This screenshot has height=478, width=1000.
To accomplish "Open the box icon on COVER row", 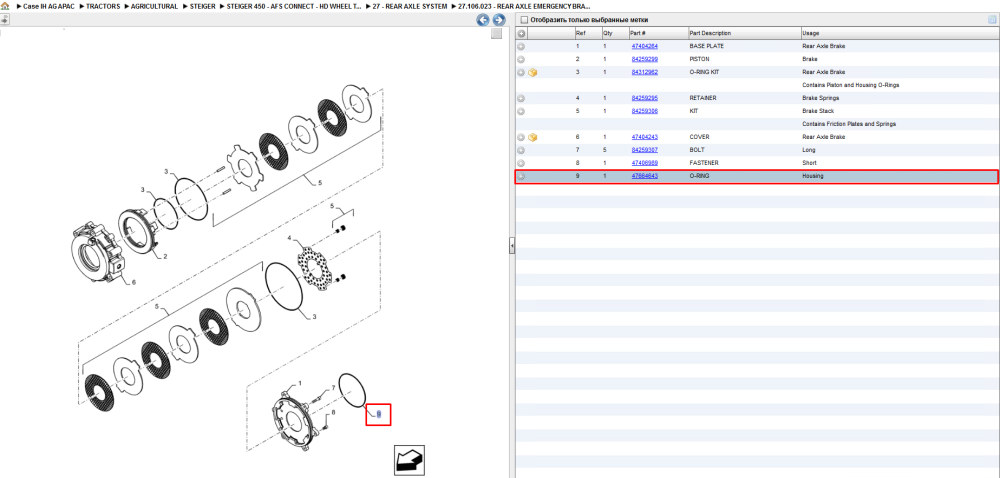I will (533, 138).
